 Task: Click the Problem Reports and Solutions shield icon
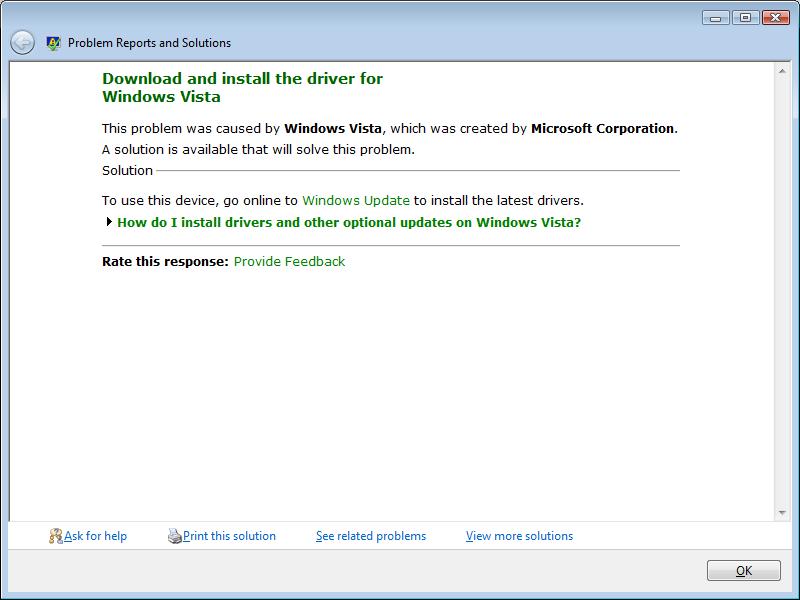[x=53, y=43]
